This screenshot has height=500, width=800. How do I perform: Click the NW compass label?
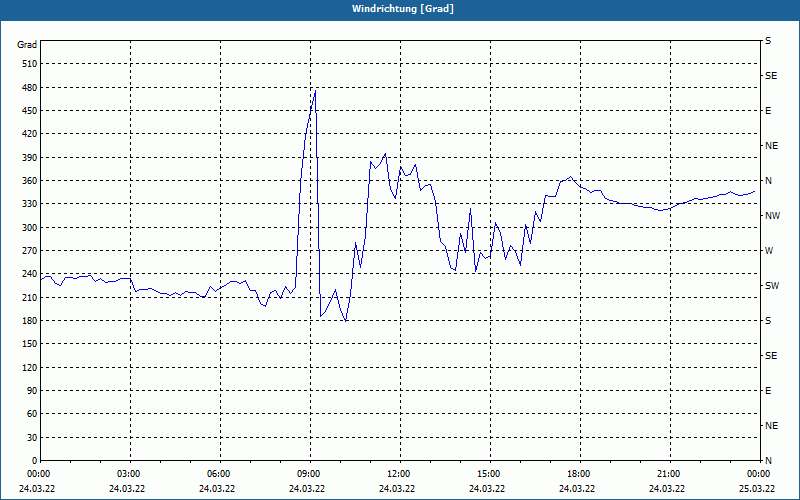(772, 216)
